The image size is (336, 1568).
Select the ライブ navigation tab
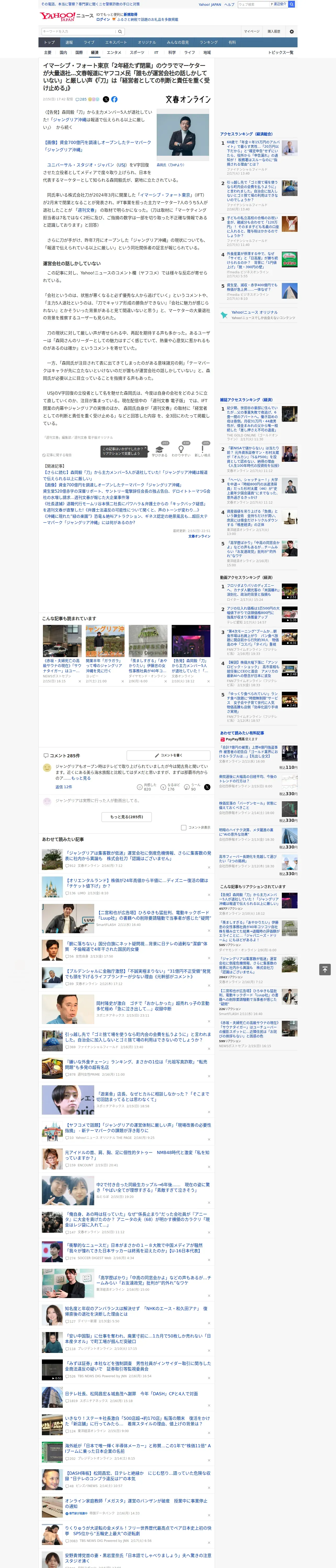[x=89, y=42]
